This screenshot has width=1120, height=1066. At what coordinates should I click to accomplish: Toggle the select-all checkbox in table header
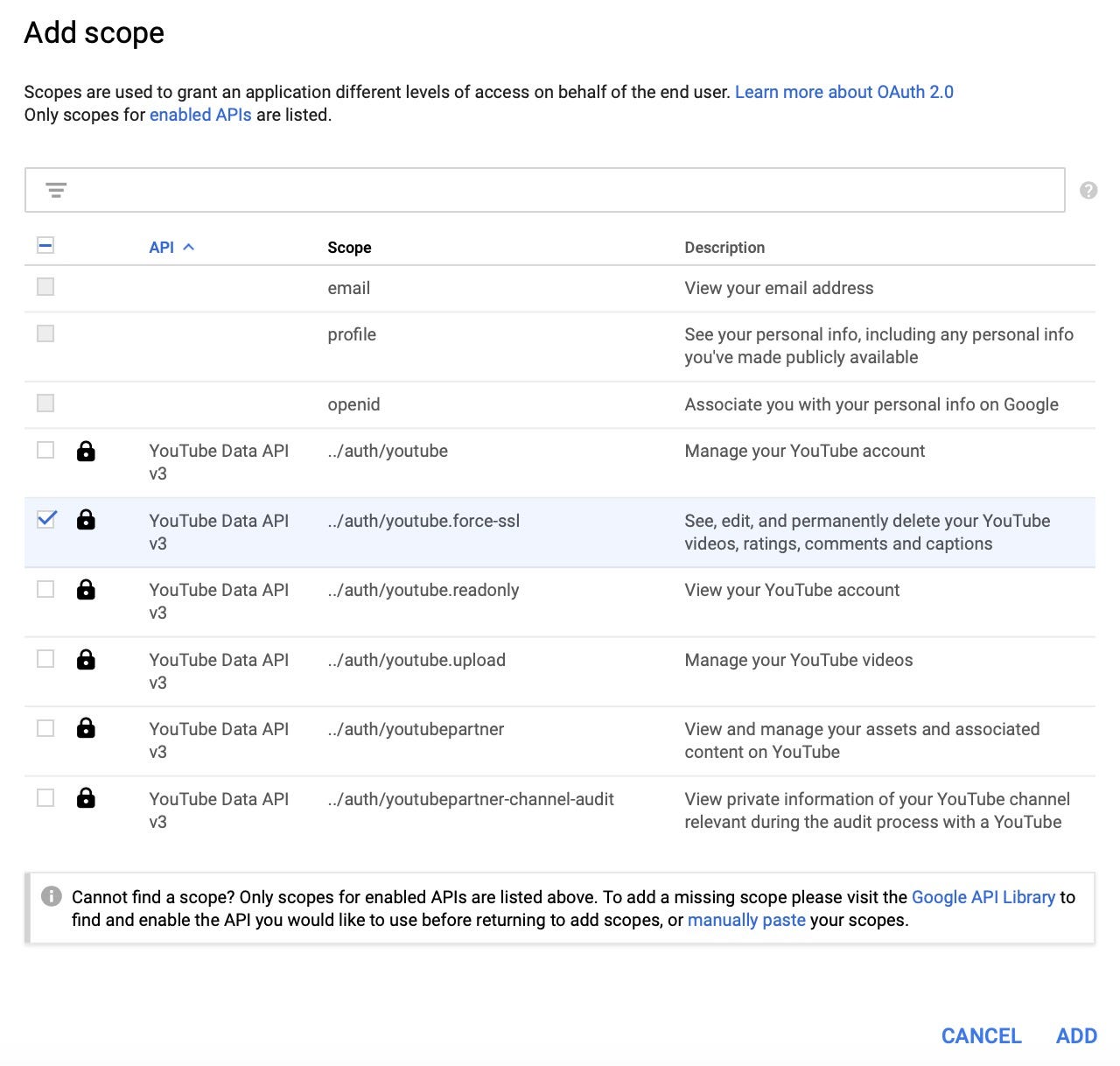[45, 246]
